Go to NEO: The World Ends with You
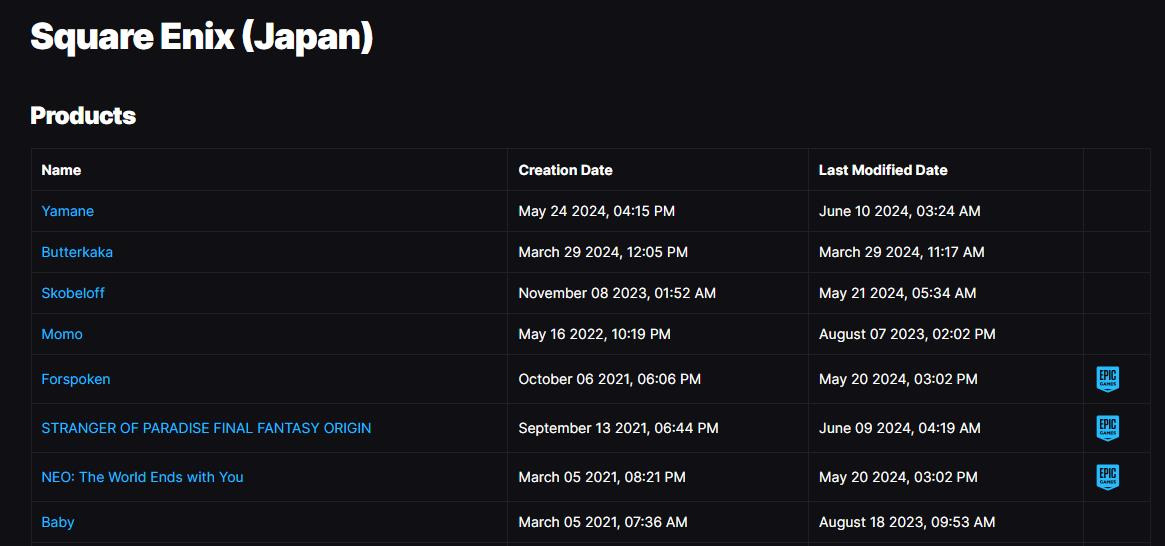1165x546 pixels. tap(142, 477)
